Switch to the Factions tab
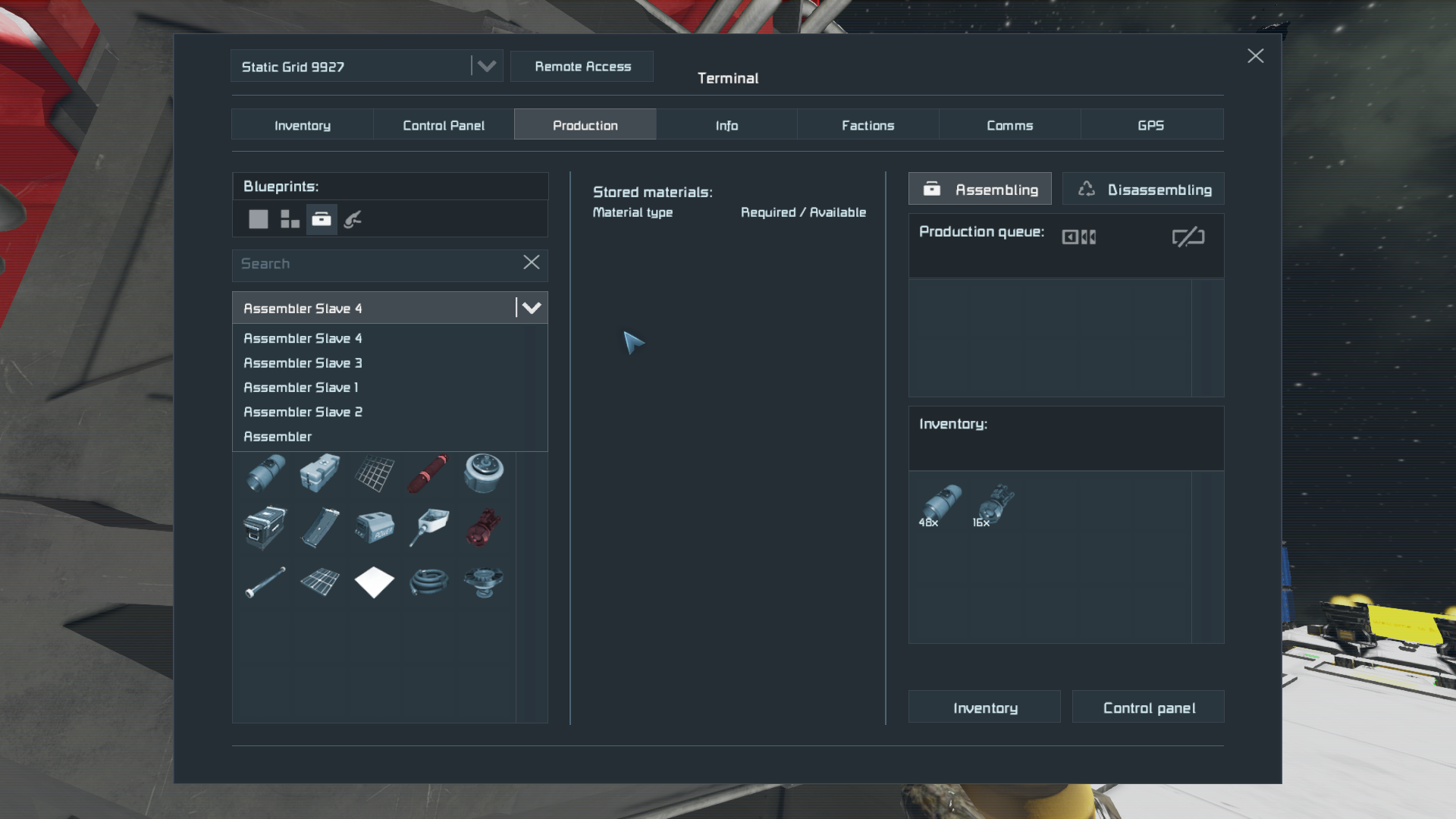Screen dimensions: 1456x819 (868, 125)
